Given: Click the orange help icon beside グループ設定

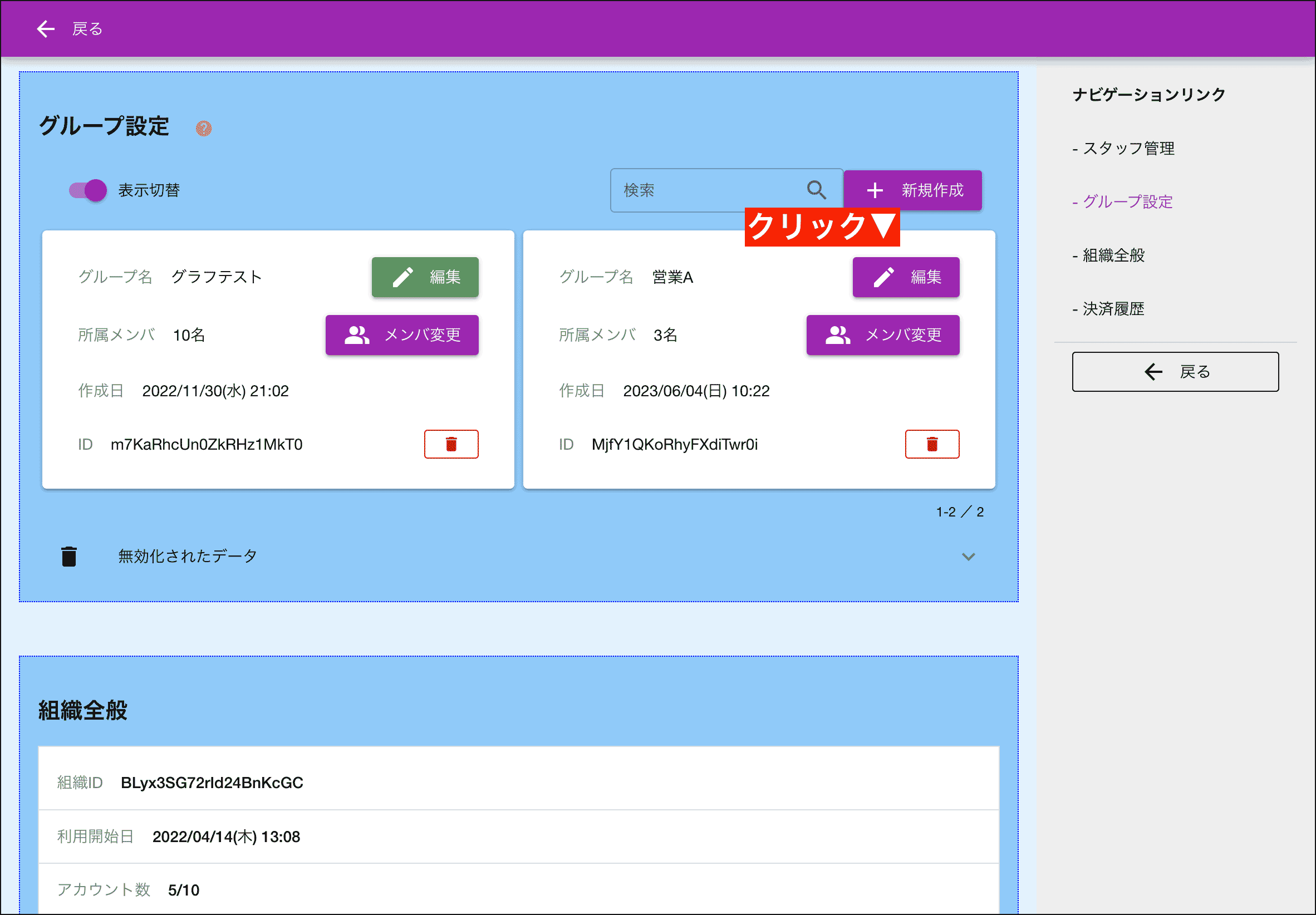Looking at the screenshot, I should tap(204, 129).
